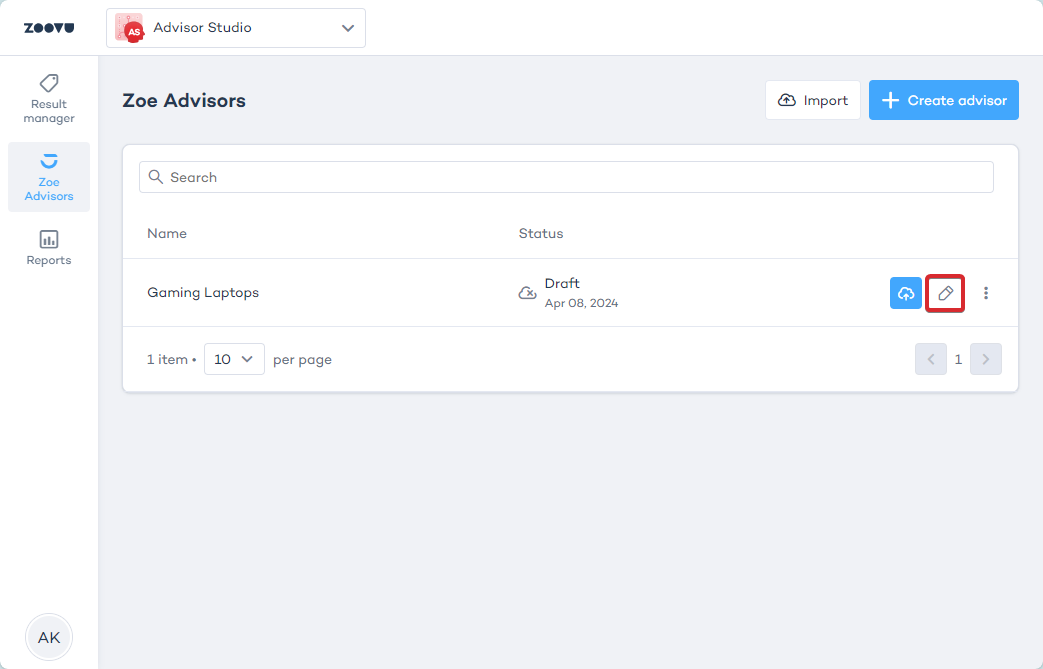Image resolution: width=1043 pixels, height=669 pixels.
Task: Open the items per page dropdown
Action: pos(234,359)
